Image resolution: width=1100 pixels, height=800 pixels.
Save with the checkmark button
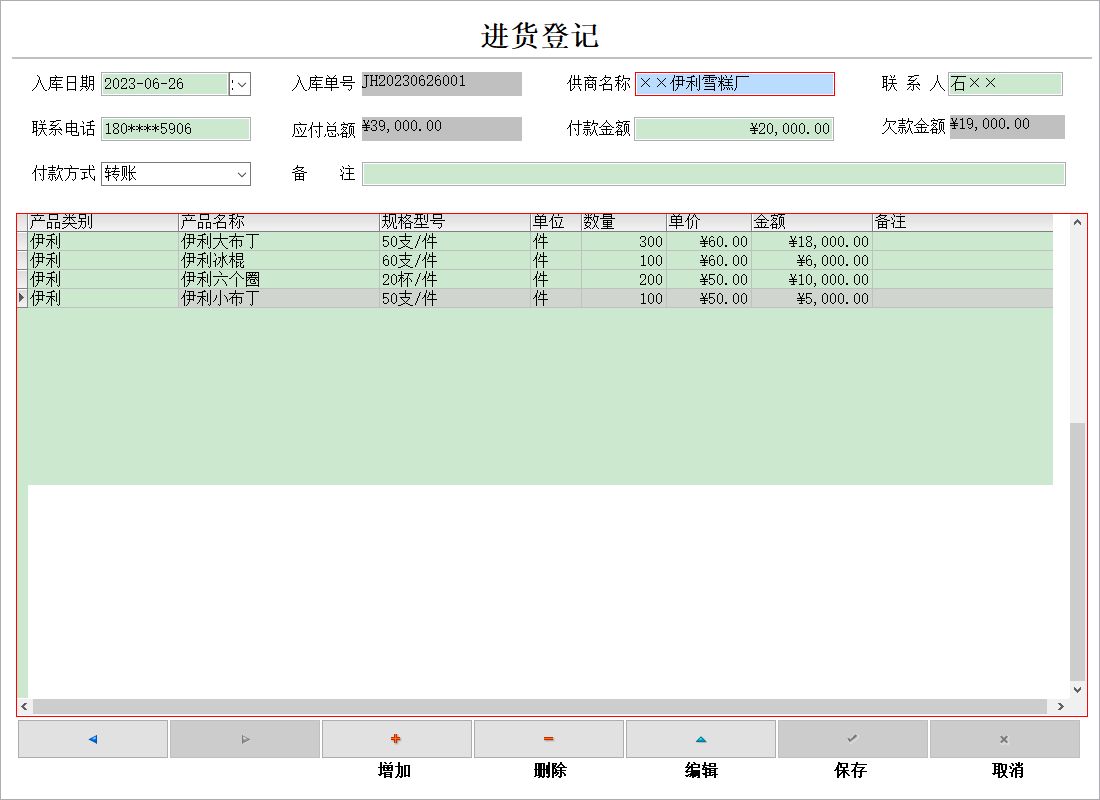click(x=852, y=739)
